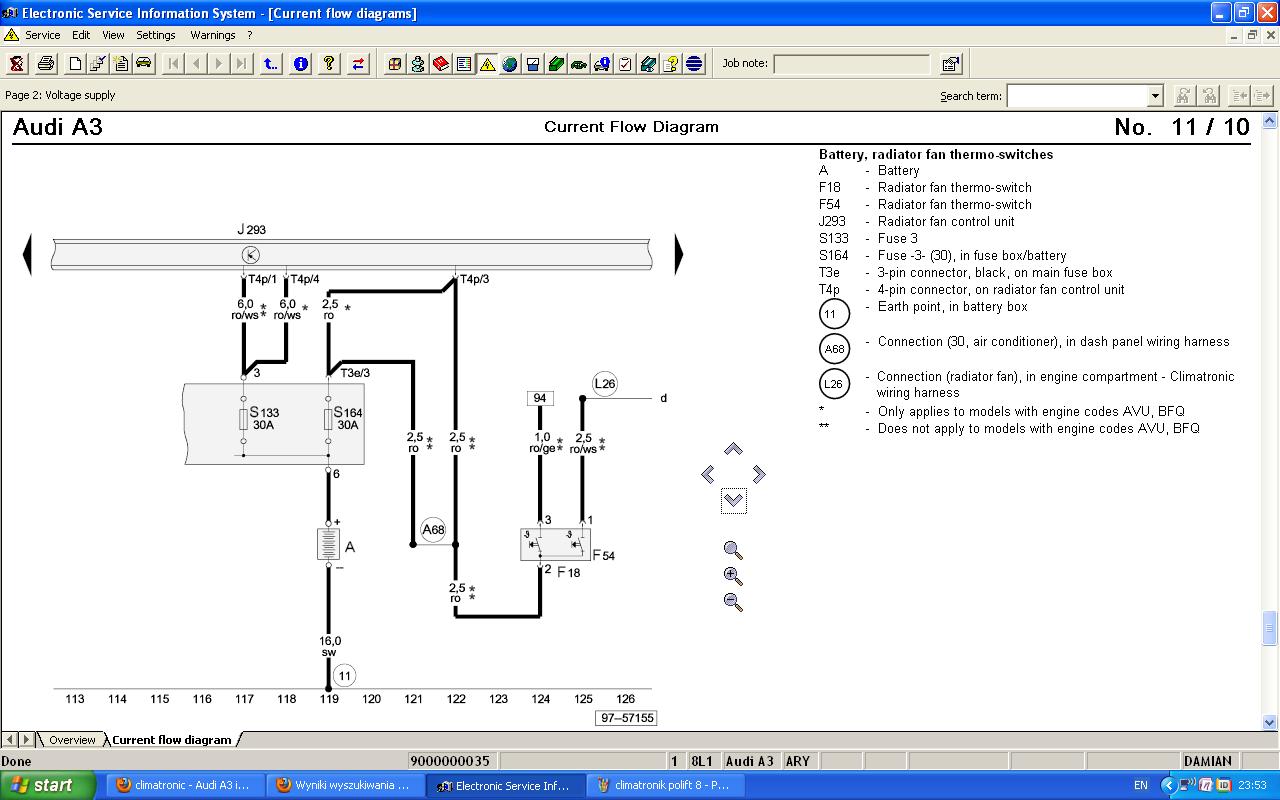Click the '8L1' status bar entry
1280x800 pixels.
702,761
